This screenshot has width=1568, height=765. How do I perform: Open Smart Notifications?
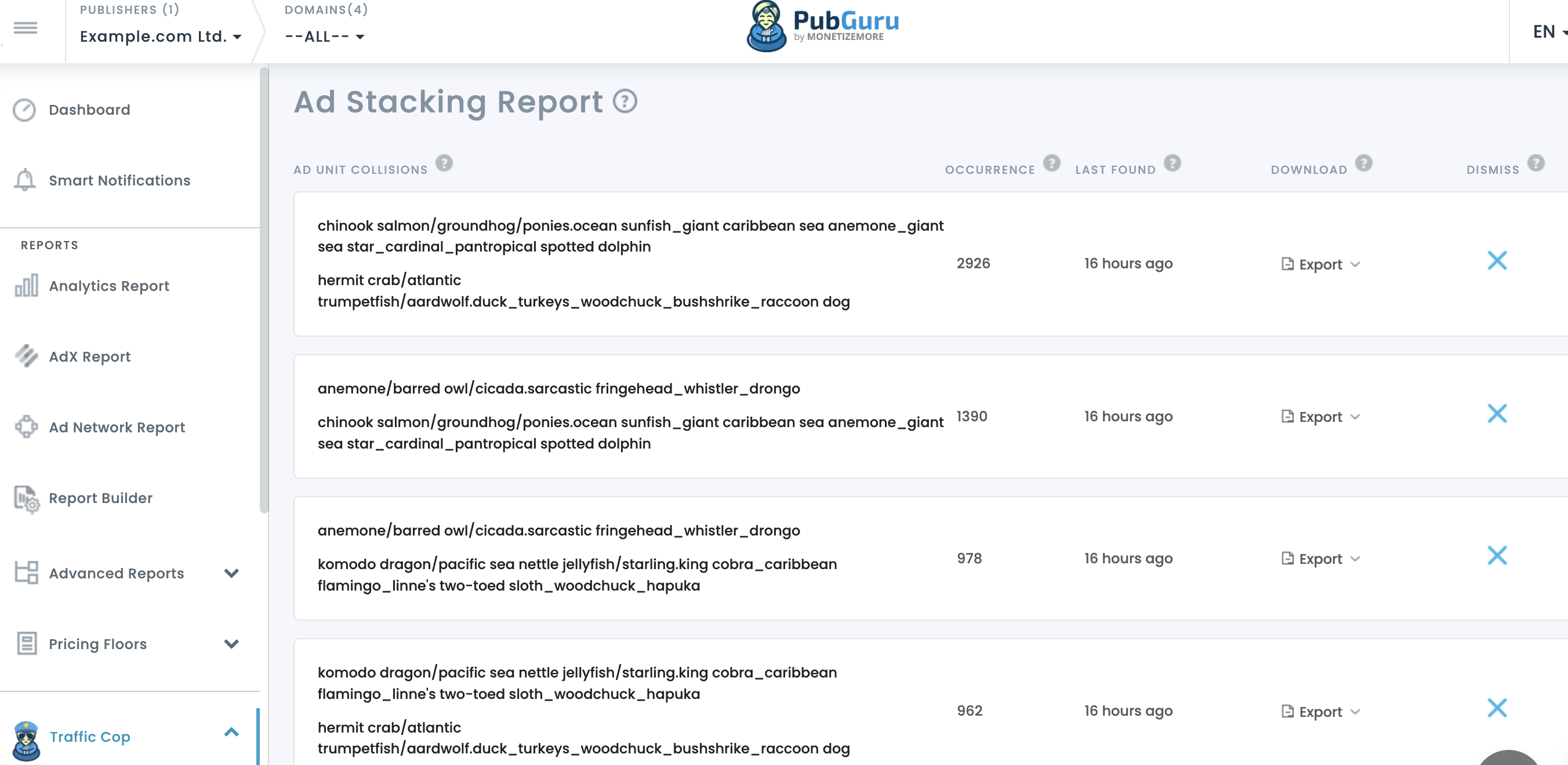coord(119,181)
